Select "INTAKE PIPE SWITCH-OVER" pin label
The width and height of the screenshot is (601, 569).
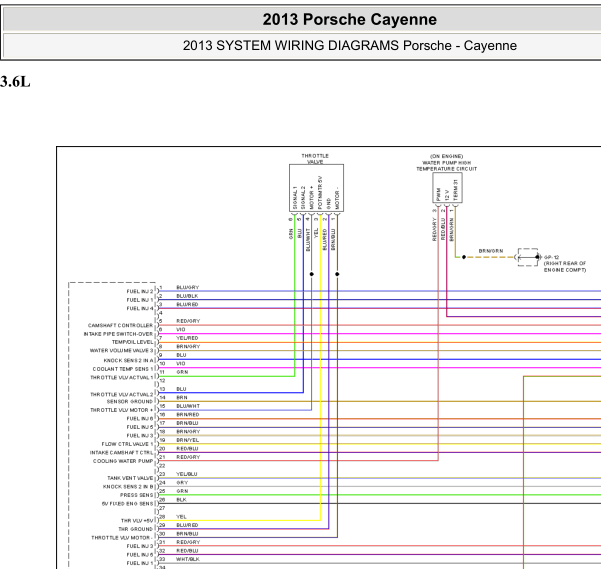[118, 334]
